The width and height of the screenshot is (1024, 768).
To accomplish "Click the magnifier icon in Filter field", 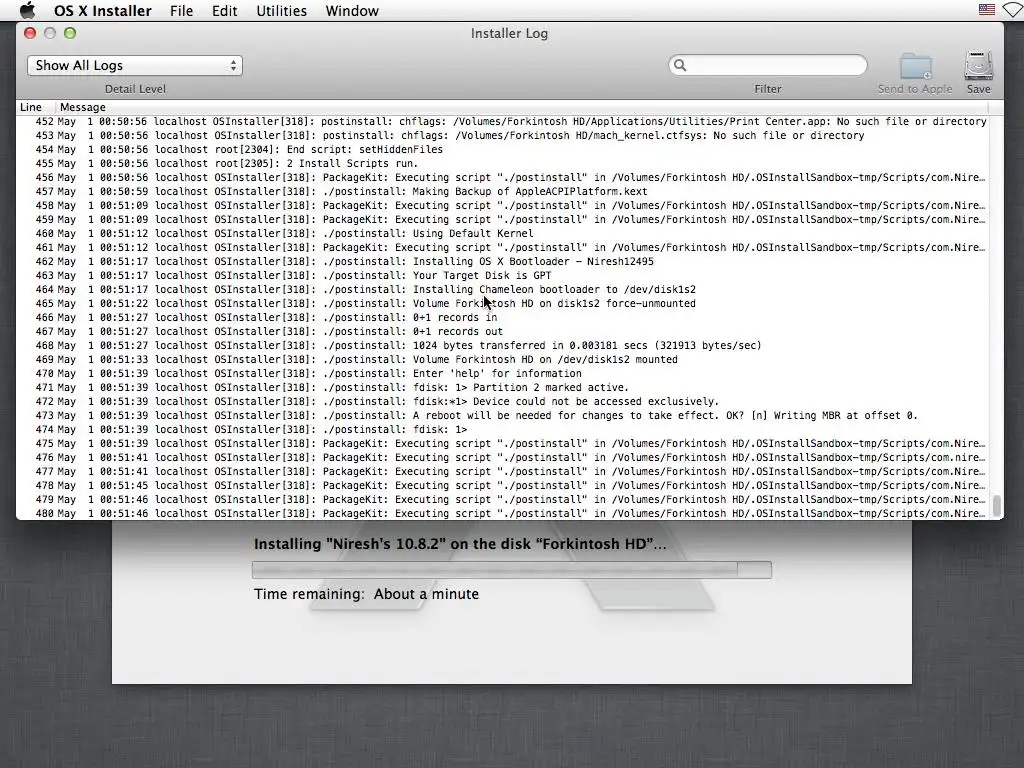I will (x=680, y=65).
